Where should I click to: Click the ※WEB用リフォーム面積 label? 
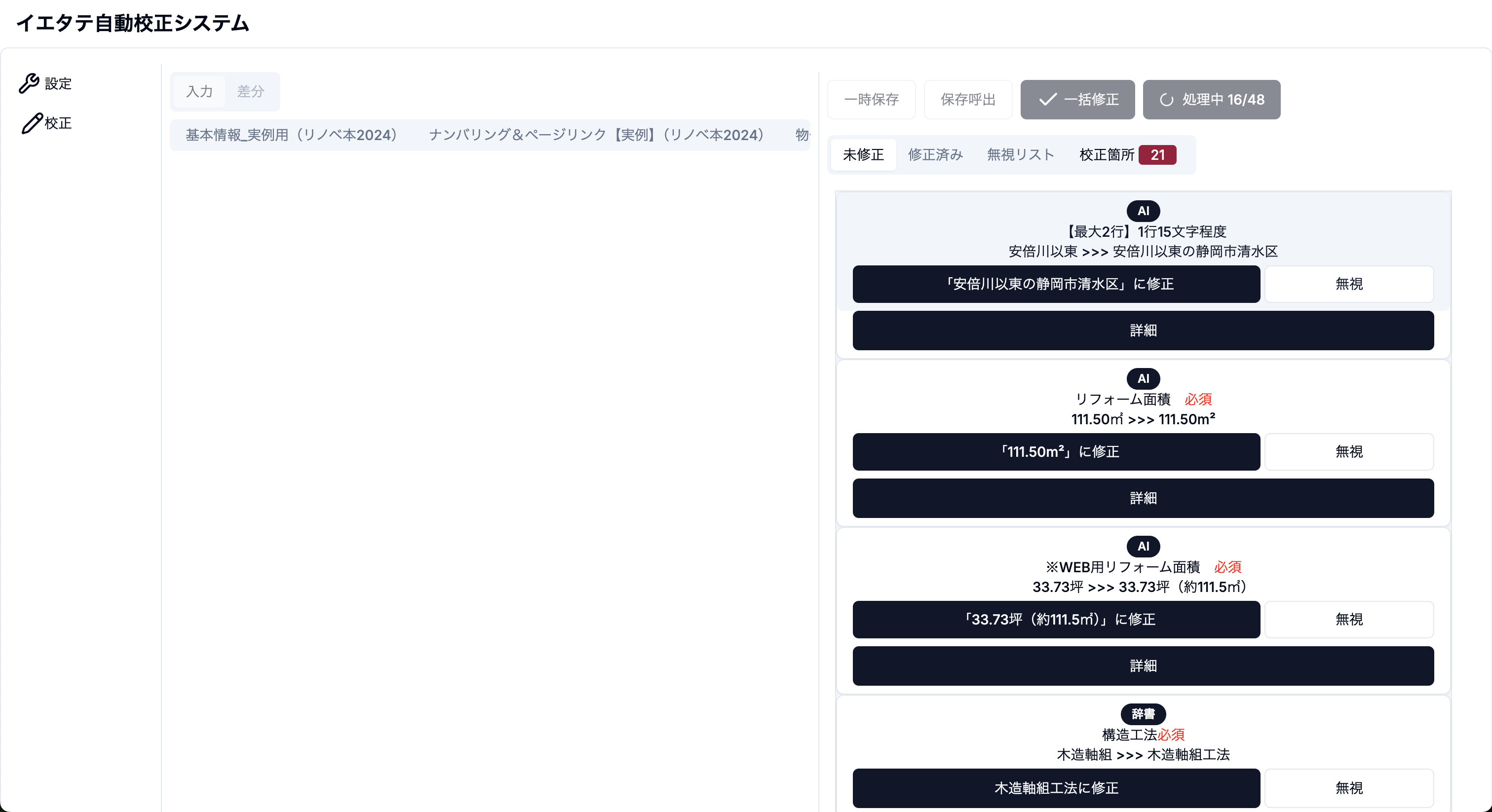coord(1122,567)
